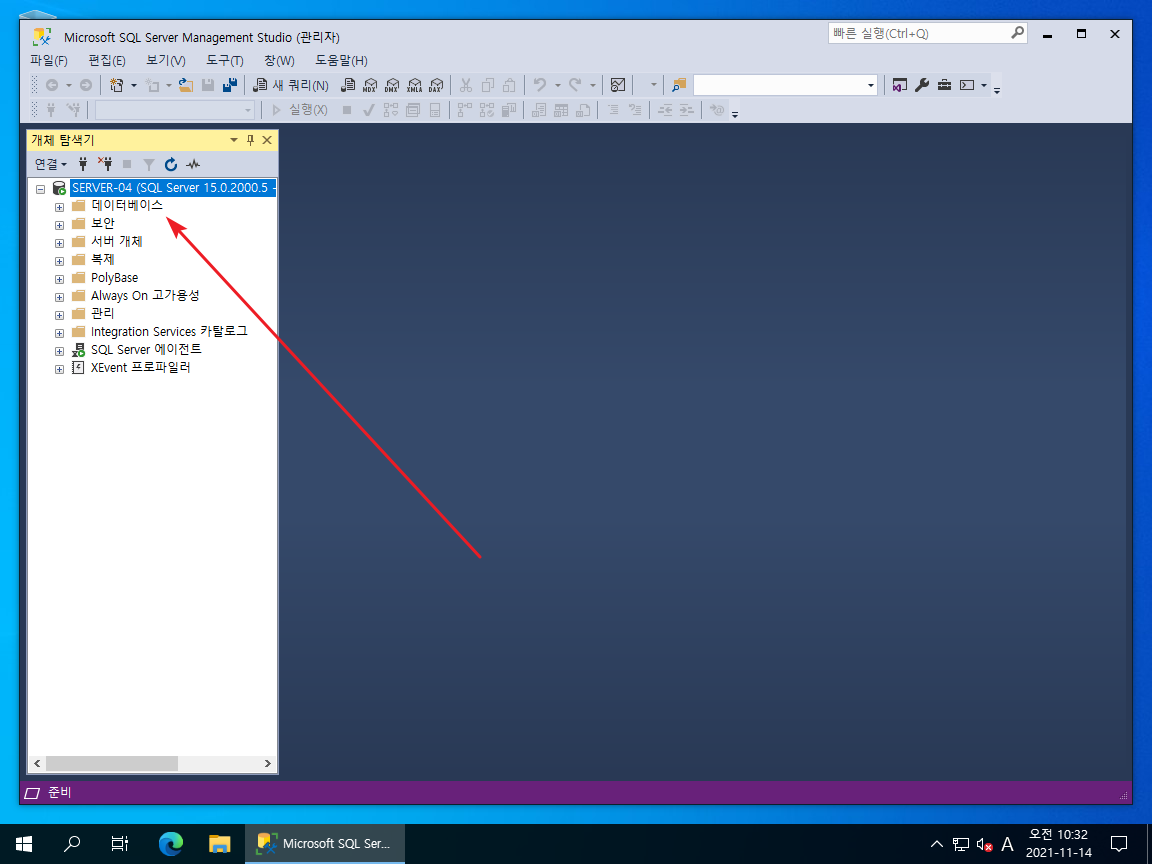Click the quick launch search magnifier icon

(1017, 33)
